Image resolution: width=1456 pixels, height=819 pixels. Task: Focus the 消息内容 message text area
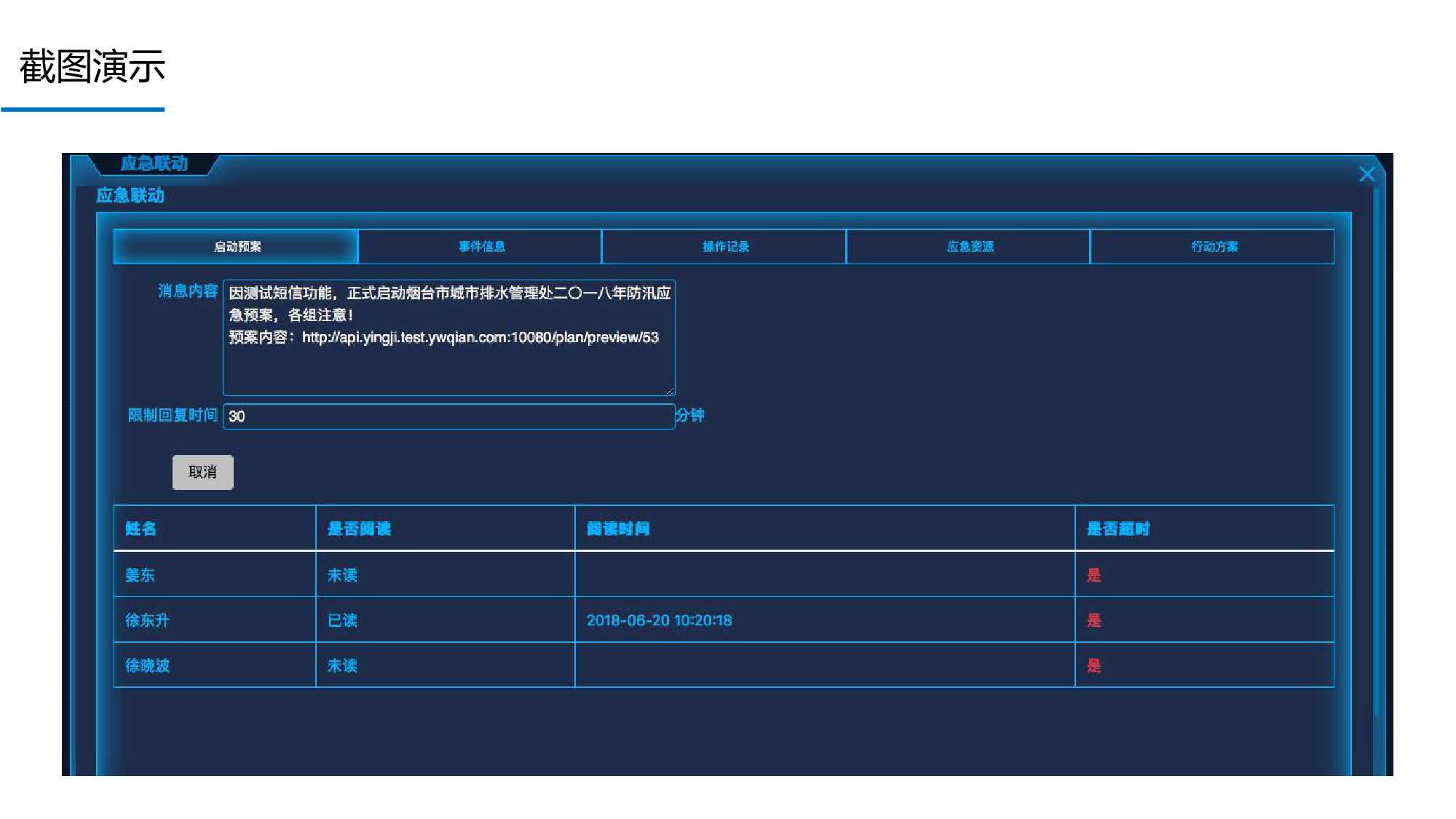[x=449, y=338]
